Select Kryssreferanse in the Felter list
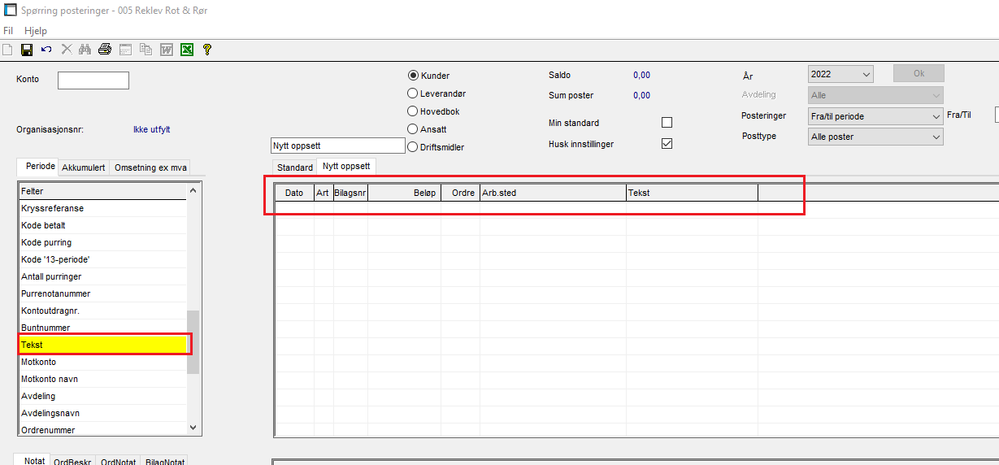Screen dimensions: 999x465 103,208
